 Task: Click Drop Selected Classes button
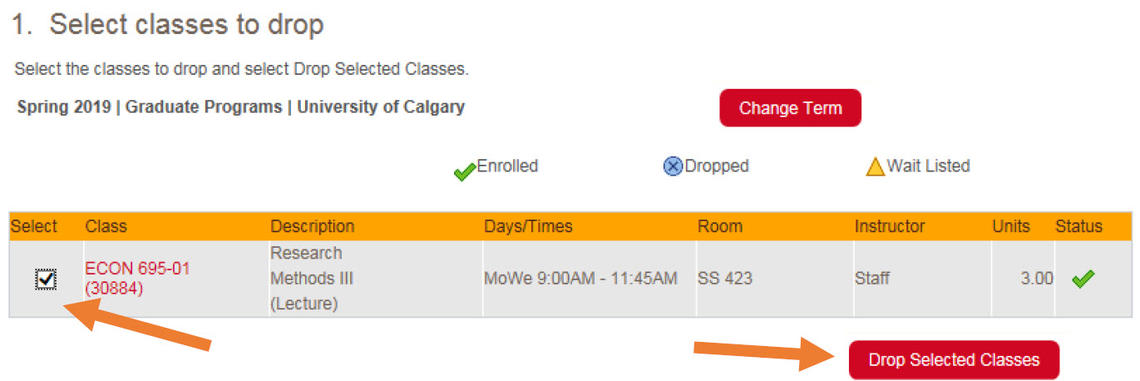[x=954, y=360]
